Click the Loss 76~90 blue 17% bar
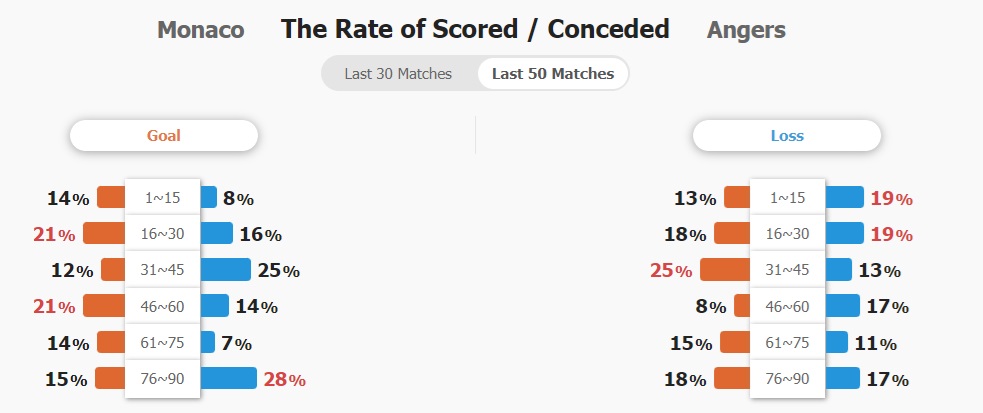983x413 pixels. (843, 378)
